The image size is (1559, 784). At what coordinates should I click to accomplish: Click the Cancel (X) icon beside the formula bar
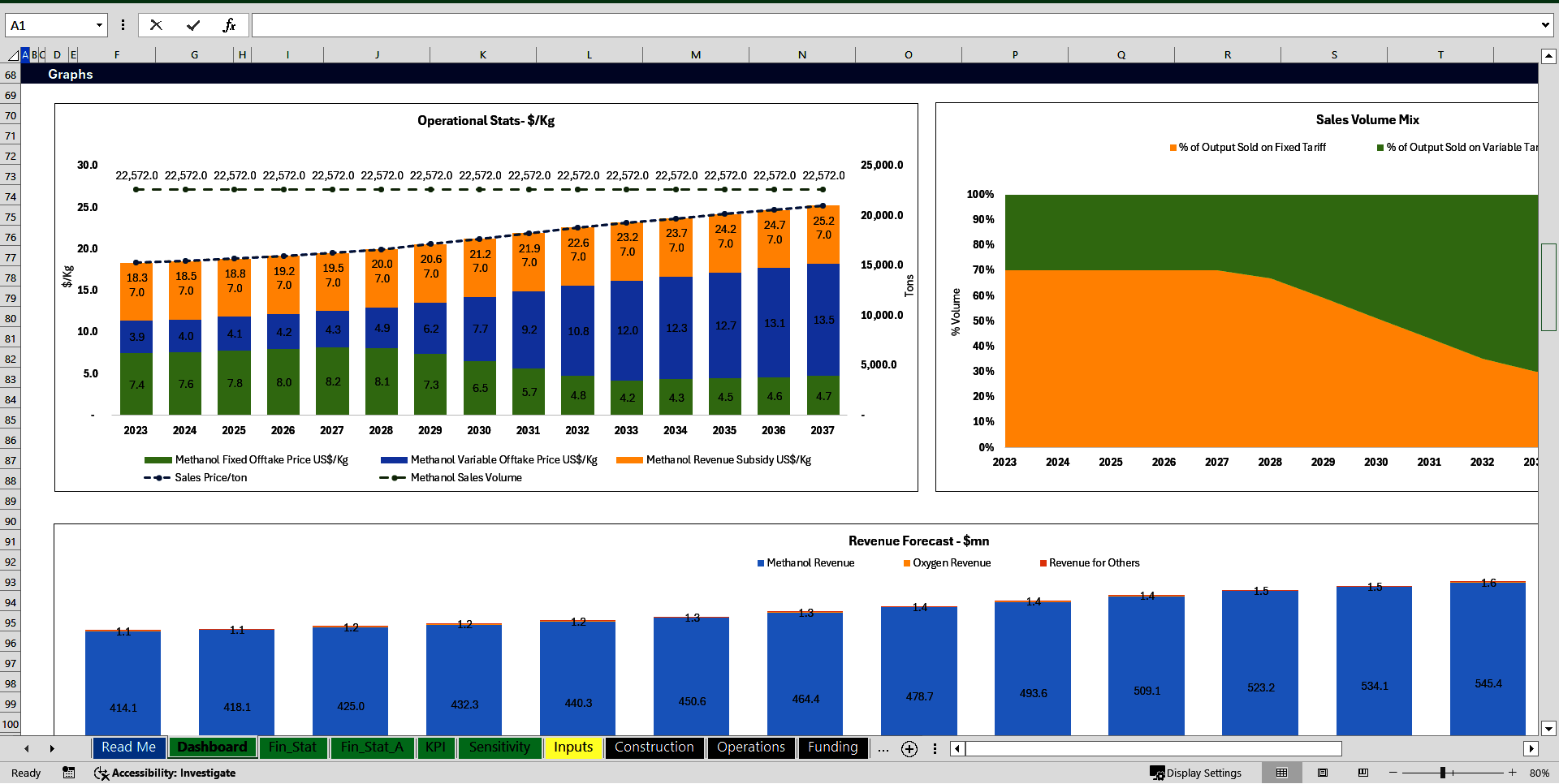(x=156, y=24)
